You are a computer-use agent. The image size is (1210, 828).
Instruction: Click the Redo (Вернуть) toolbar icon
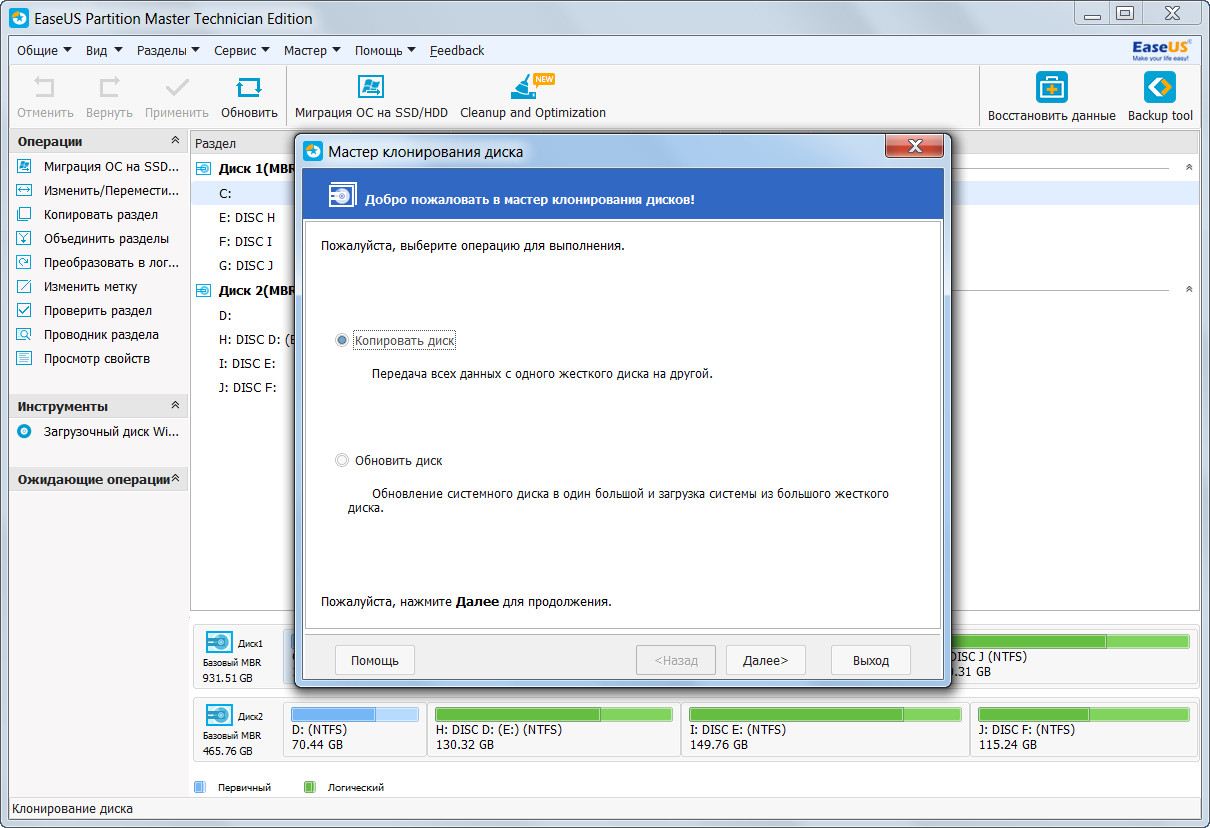coord(109,87)
